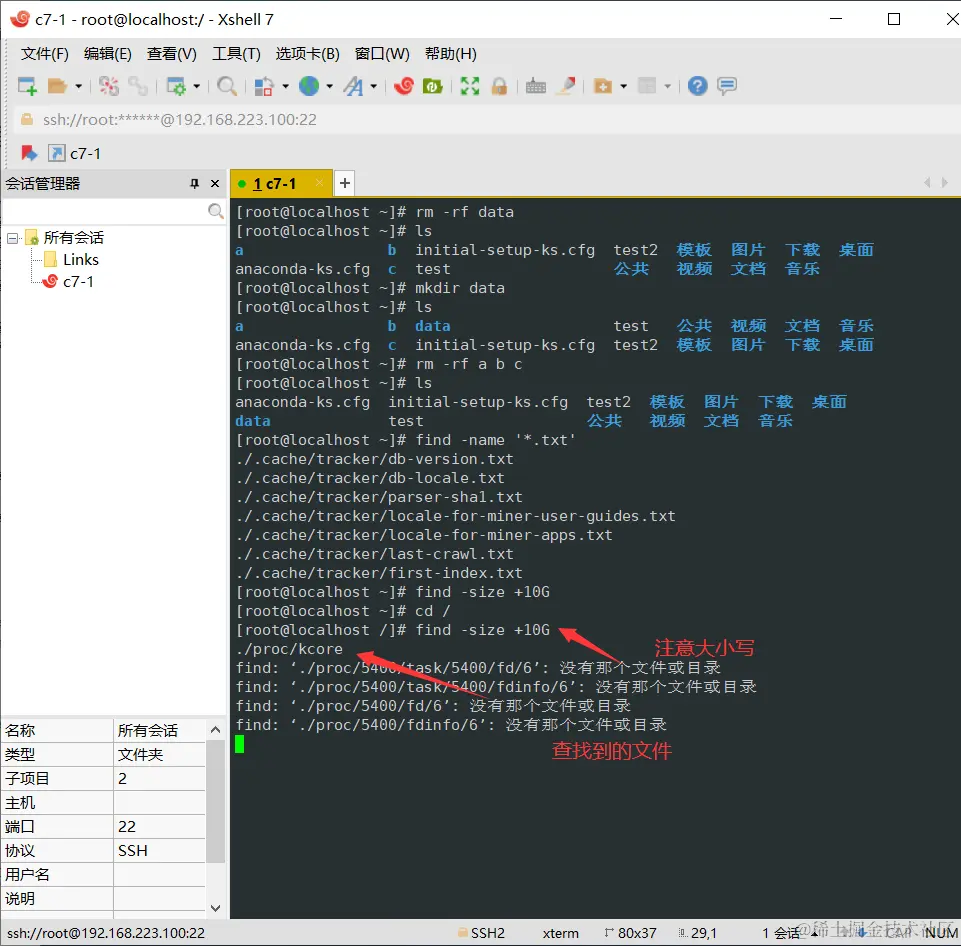Click the 协议 value SSH cell
The width and height of the screenshot is (961, 946).
[159, 850]
